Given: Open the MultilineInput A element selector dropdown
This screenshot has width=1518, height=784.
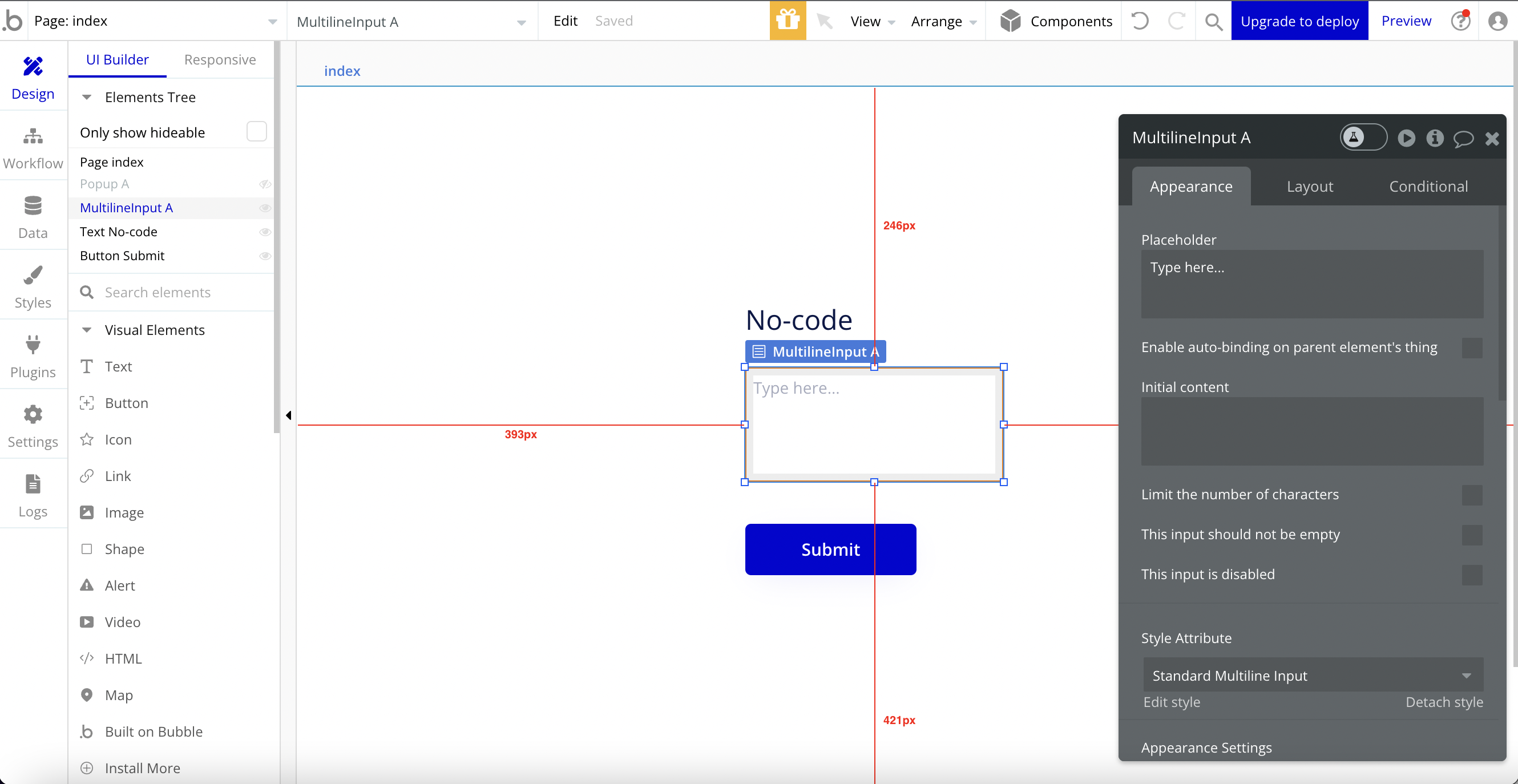Looking at the screenshot, I should pyautogui.click(x=411, y=22).
